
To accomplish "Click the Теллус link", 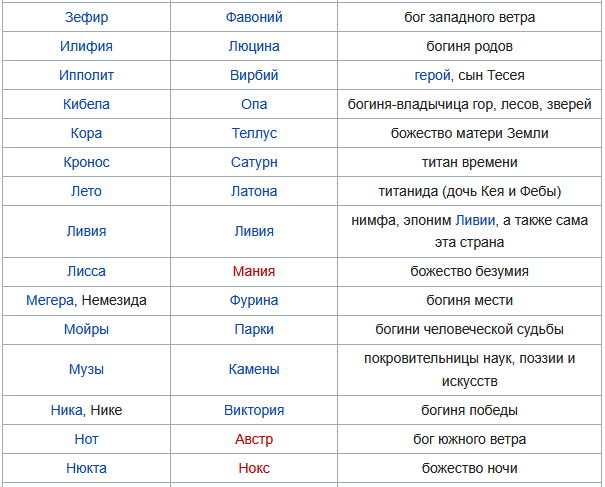I will 254,133.
